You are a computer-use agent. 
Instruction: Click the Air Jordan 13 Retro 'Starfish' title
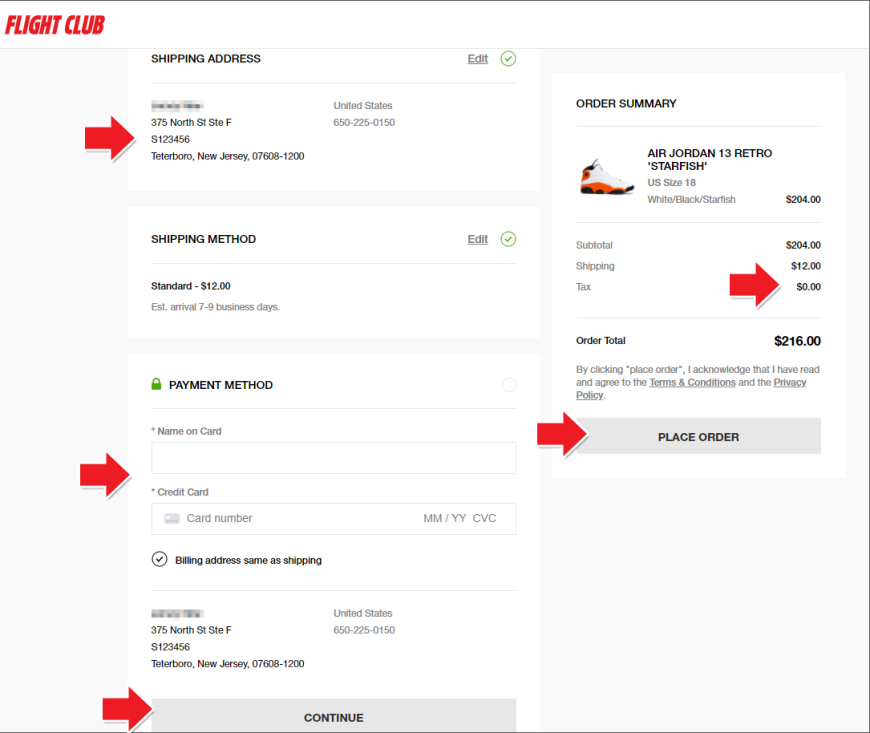coord(710,160)
